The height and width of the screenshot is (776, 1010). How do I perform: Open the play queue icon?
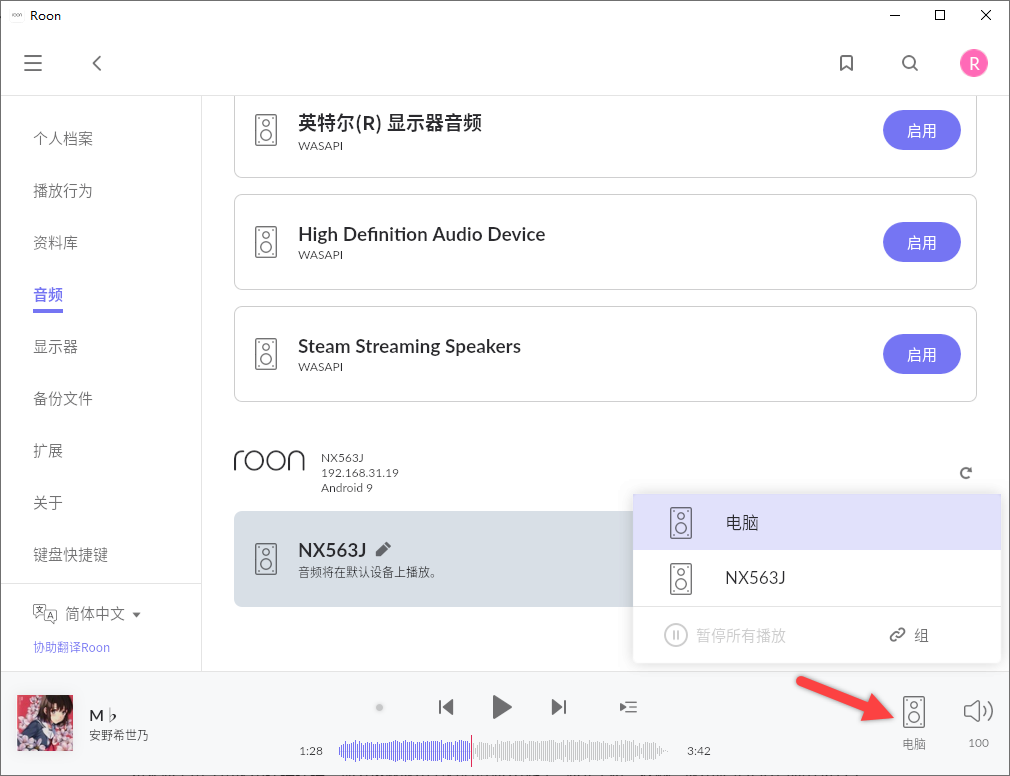pos(628,707)
